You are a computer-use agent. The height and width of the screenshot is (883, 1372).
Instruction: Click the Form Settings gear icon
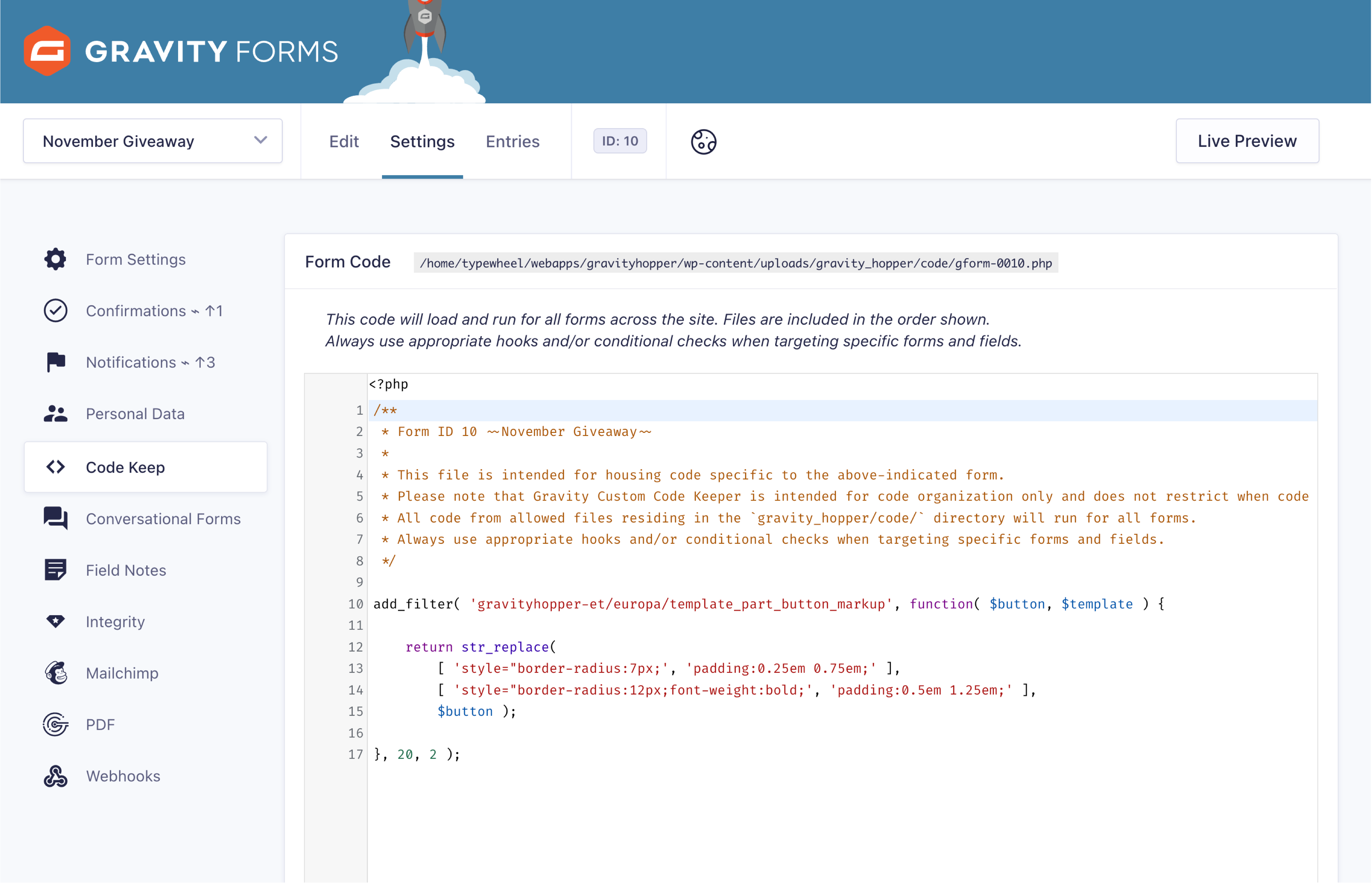tap(56, 259)
